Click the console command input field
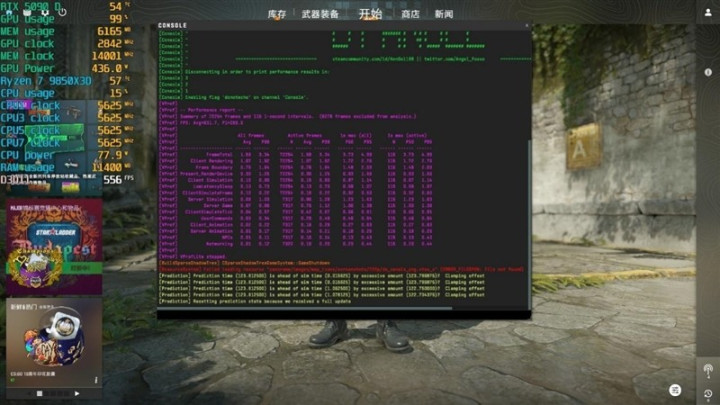Screen dimensions: 720x405 pos(344,314)
